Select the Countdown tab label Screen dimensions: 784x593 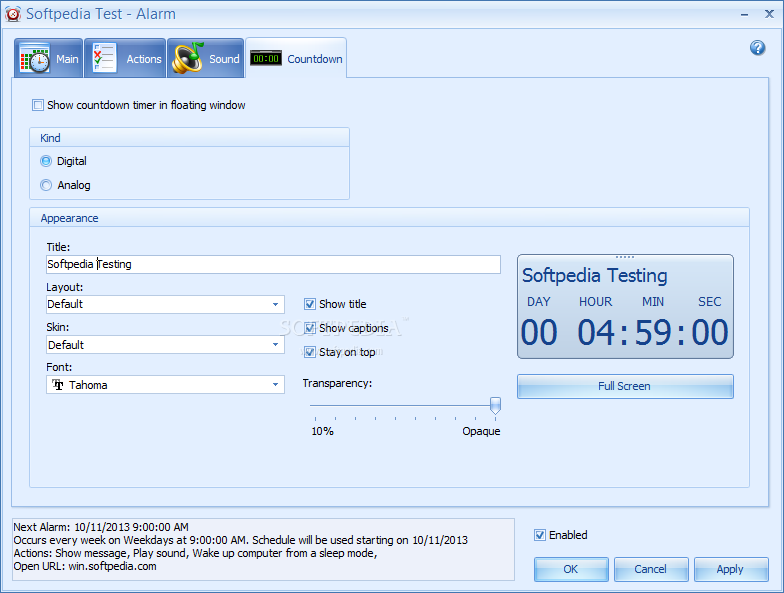[314, 59]
